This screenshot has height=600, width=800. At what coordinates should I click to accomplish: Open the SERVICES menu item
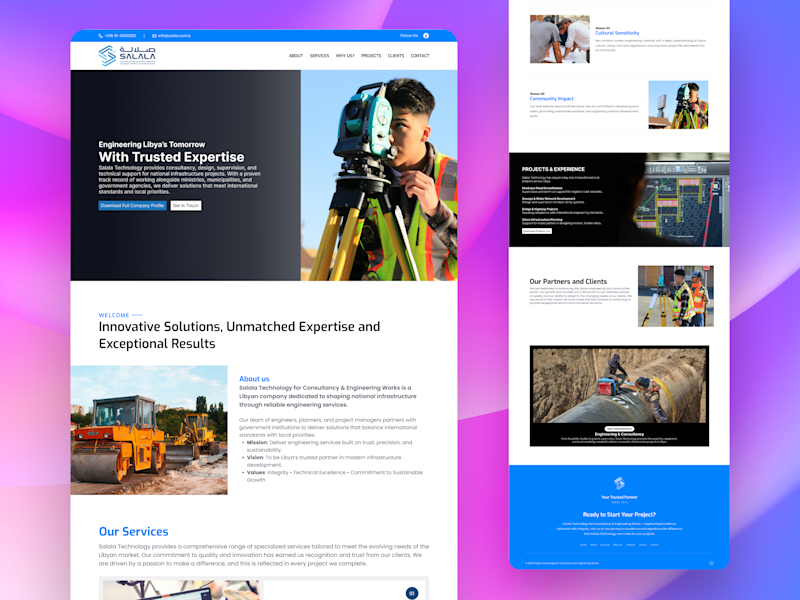click(x=319, y=56)
